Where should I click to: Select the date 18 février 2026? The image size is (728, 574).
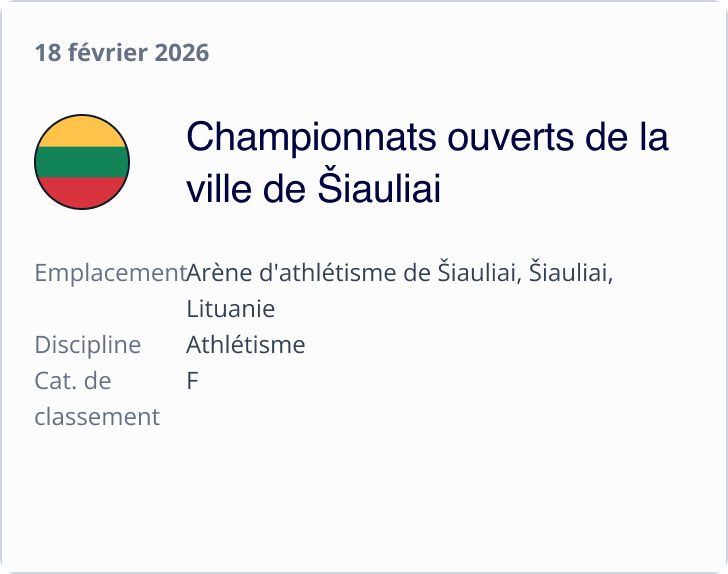(122, 52)
